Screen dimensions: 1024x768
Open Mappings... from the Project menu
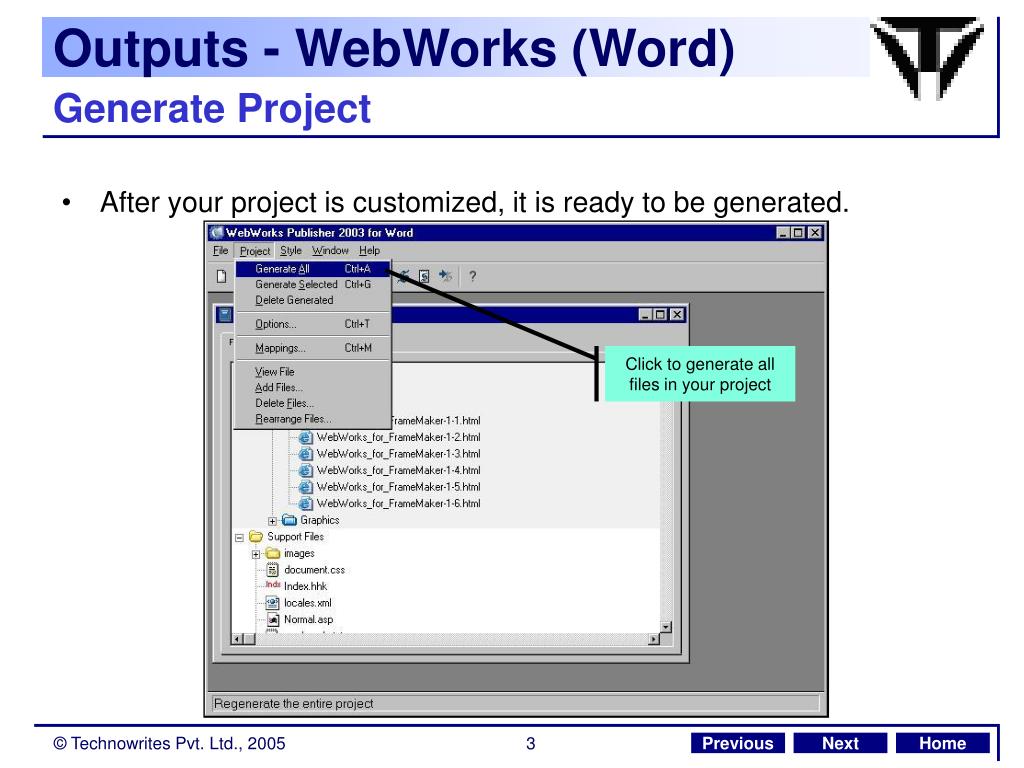(x=313, y=348)
